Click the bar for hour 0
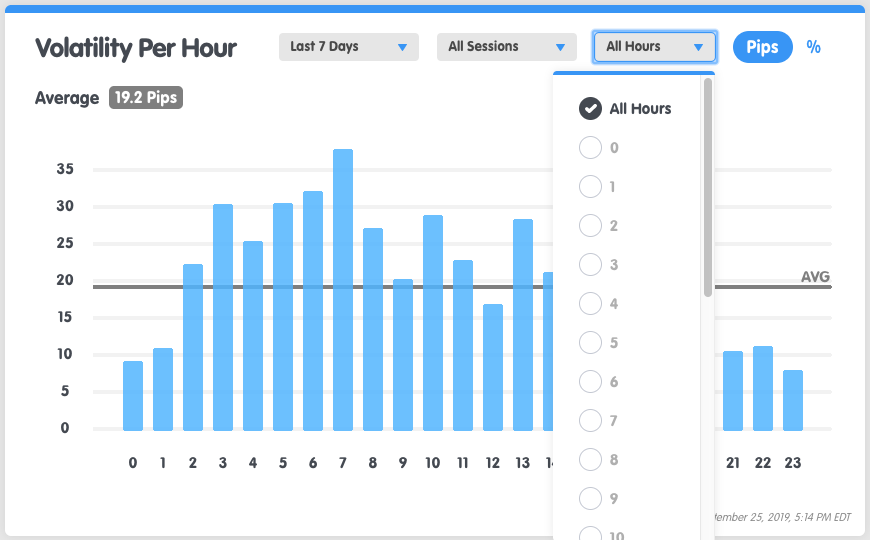 click(x=133, y=396)
